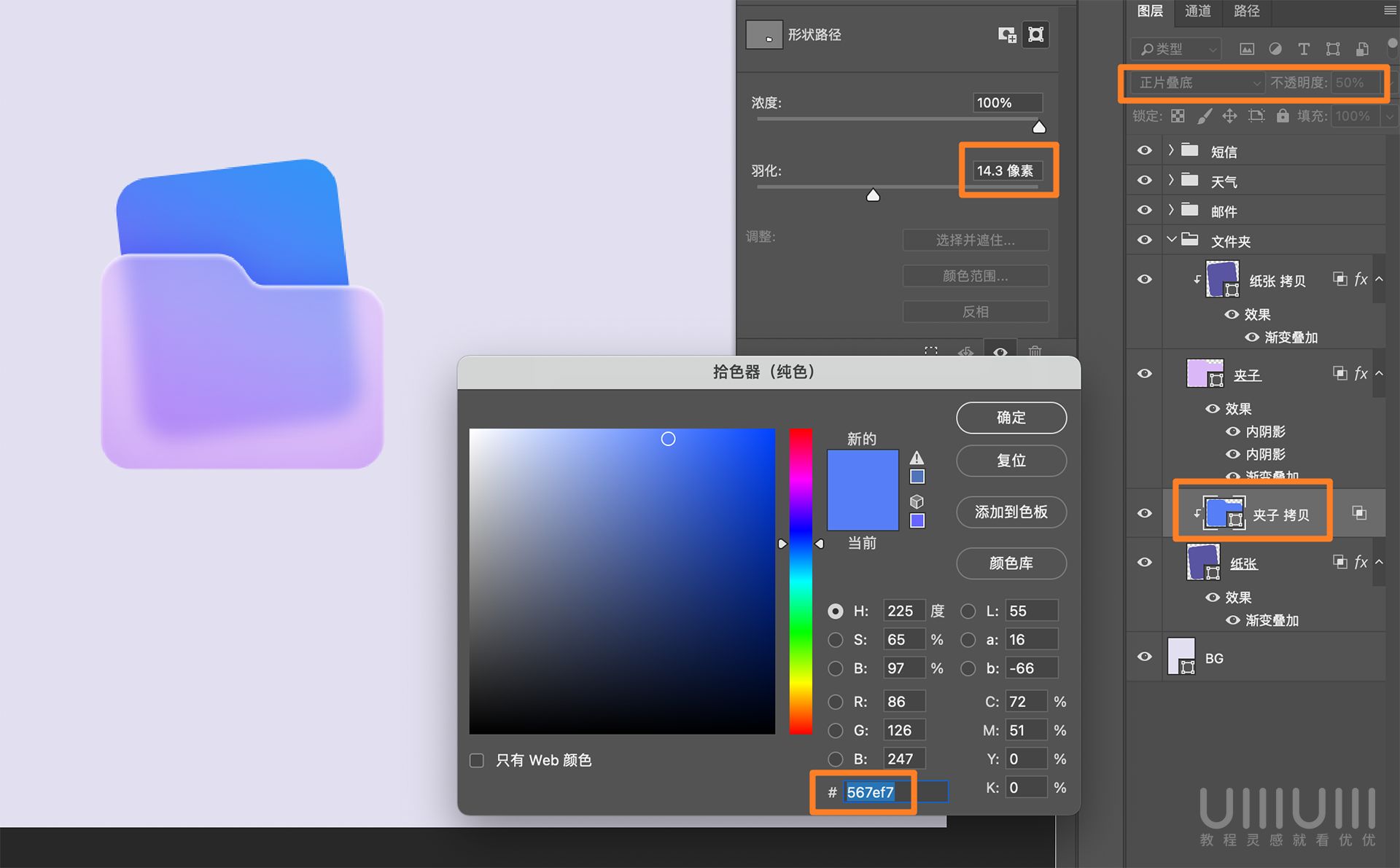Select the adjustment layers filter icon
Image resolution: width=1400 pixels, height=868 pixels.
[x=1275, y=49]
